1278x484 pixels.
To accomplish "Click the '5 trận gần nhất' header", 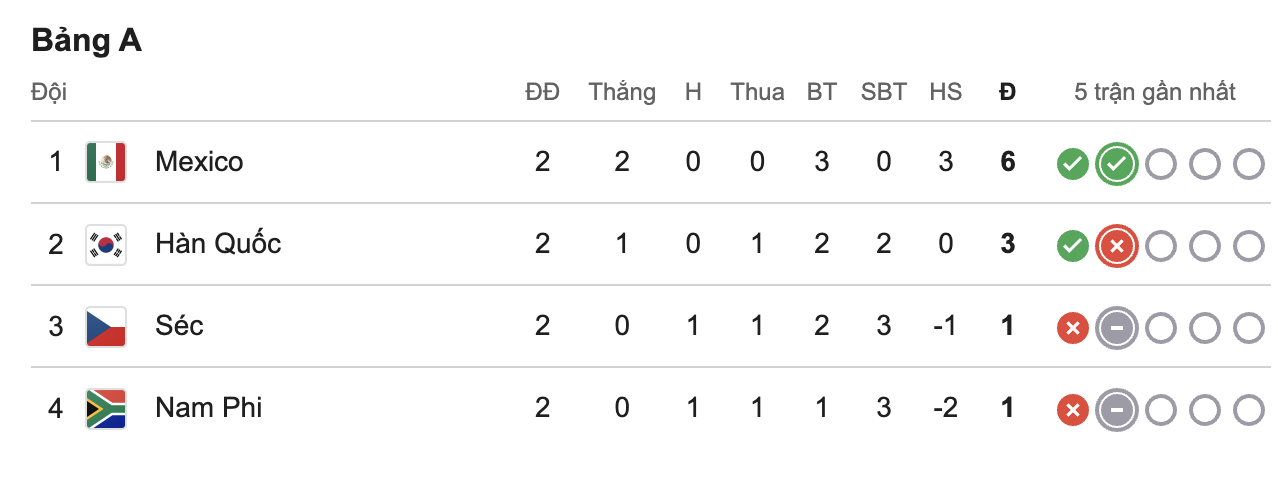I will pyautogui.click(x=1155, y=93).
